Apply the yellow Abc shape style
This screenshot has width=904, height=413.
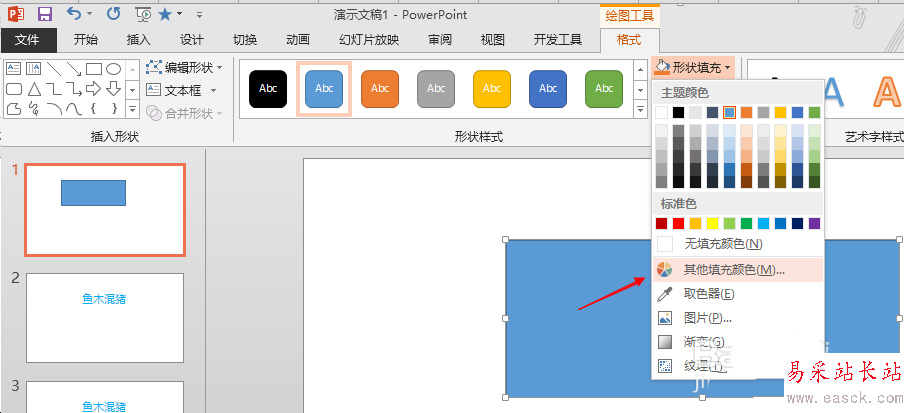coord(492,89)
